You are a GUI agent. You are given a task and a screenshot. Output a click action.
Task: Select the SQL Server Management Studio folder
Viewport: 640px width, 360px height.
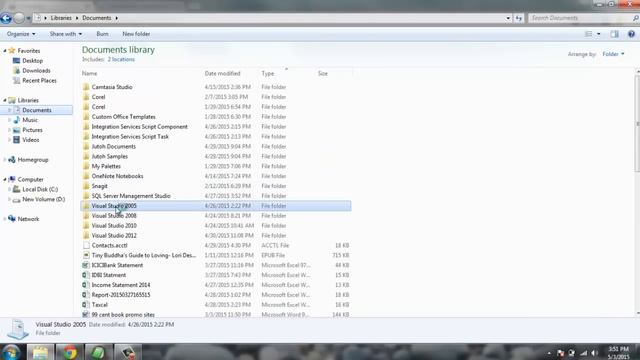(x=216, y=196)
